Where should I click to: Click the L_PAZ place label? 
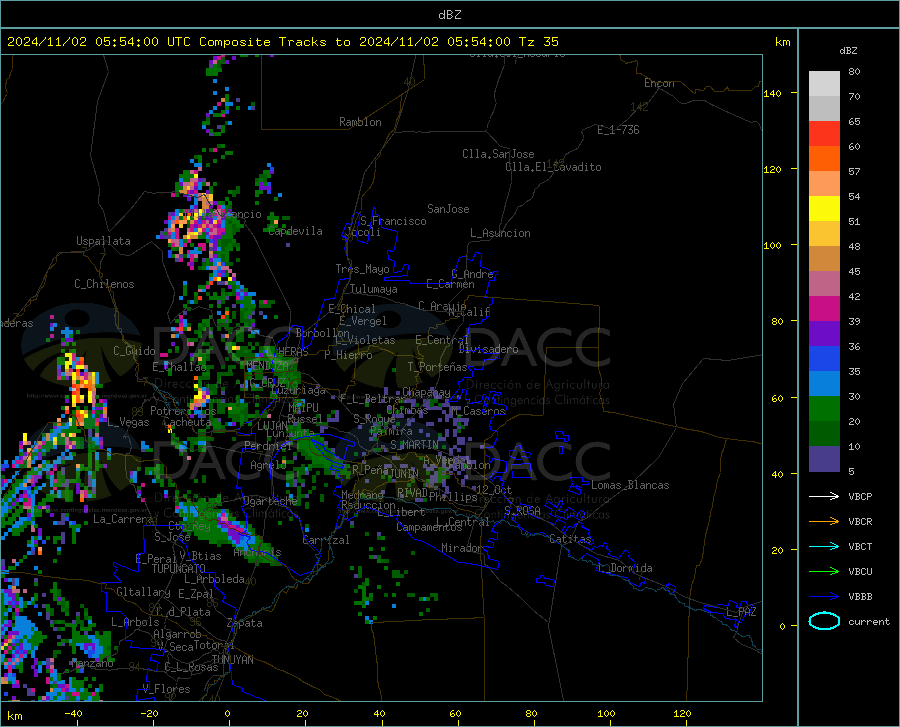[741, 612]
